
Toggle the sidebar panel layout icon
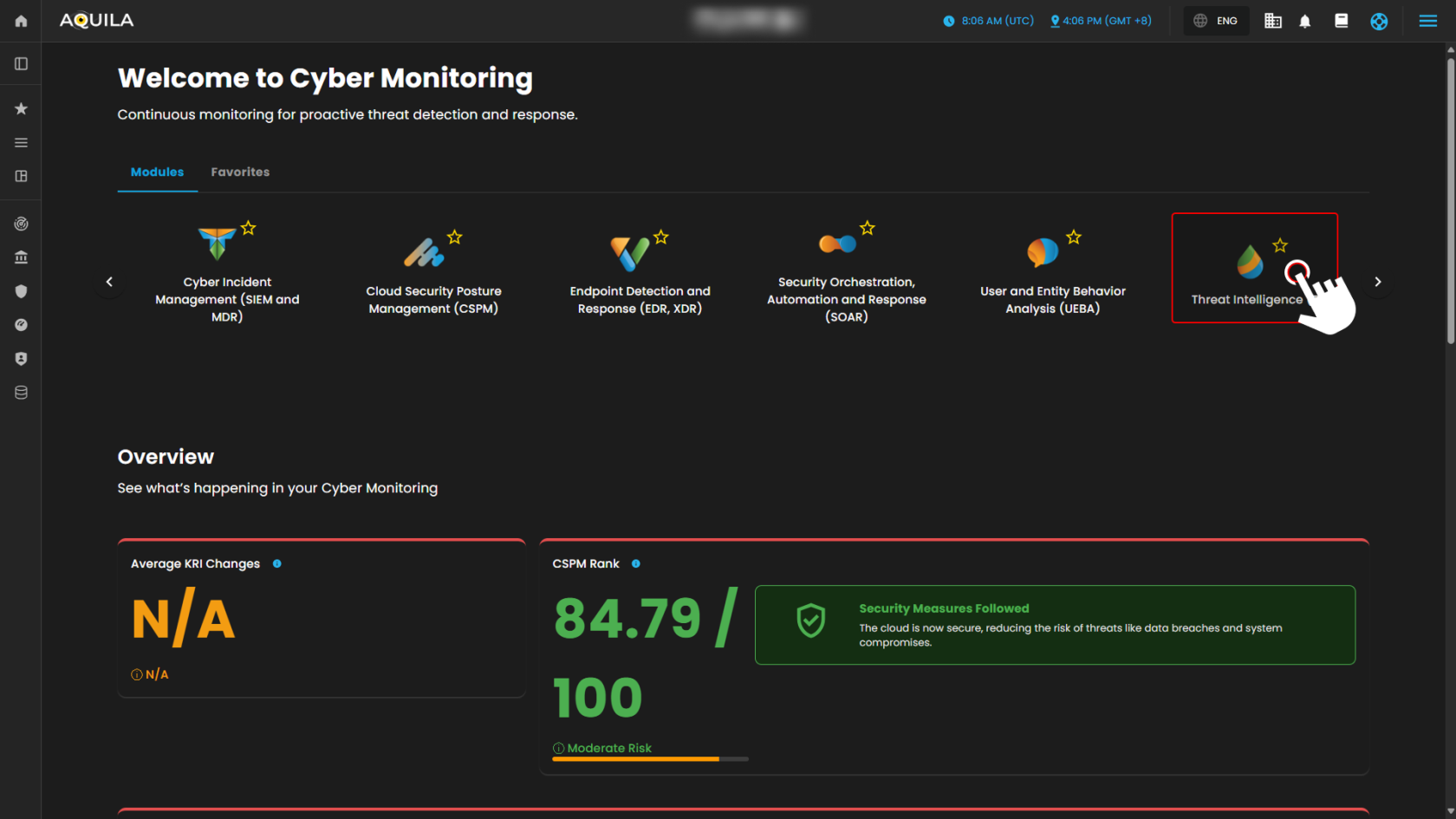coord(21,64)
